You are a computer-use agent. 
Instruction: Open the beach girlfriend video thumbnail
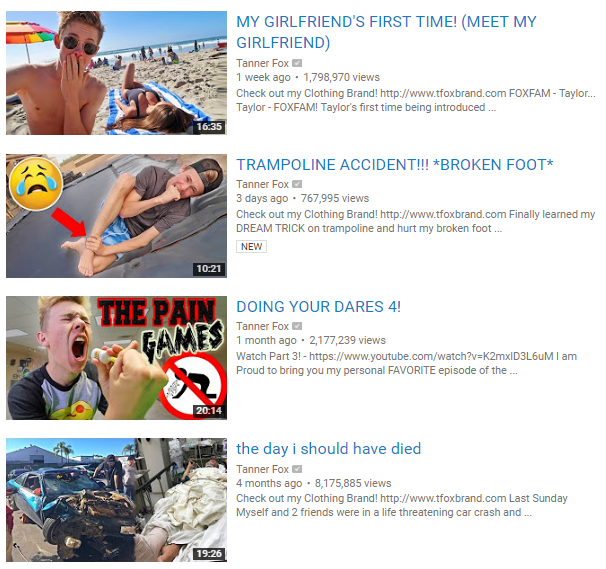116,73
